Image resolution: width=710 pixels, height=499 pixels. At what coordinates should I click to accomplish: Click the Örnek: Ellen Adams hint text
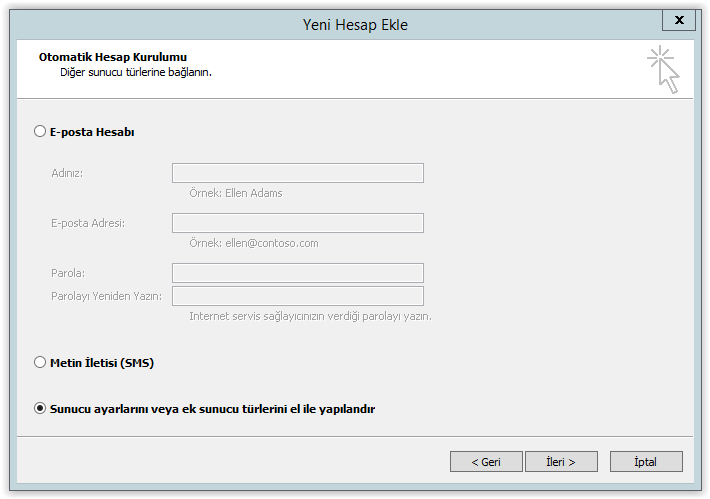pyautogui.click(x=236, y=193)
